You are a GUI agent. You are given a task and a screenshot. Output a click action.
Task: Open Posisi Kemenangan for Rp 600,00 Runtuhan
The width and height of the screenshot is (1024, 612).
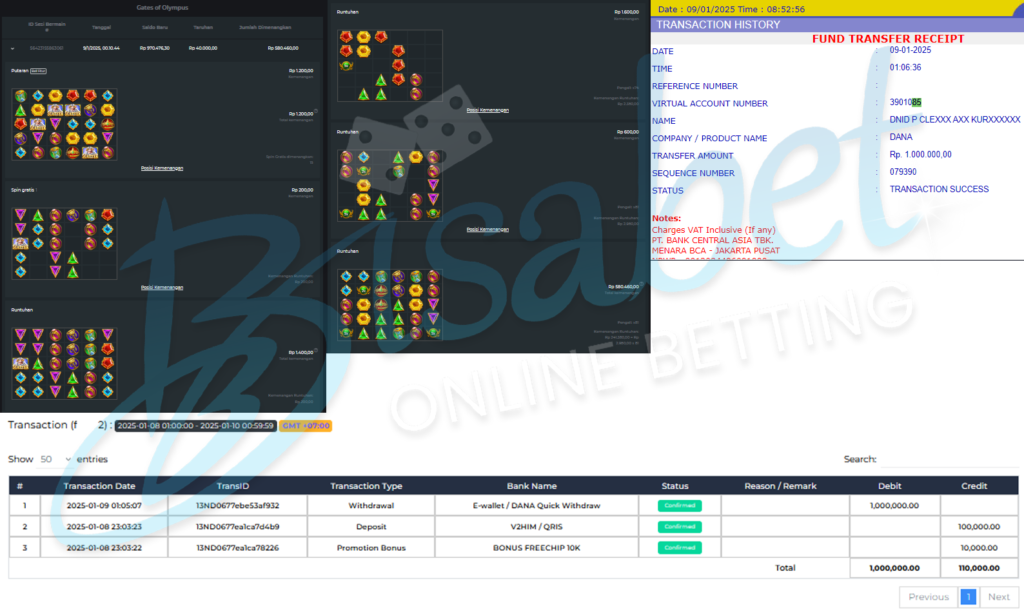[x=488, y=229]
